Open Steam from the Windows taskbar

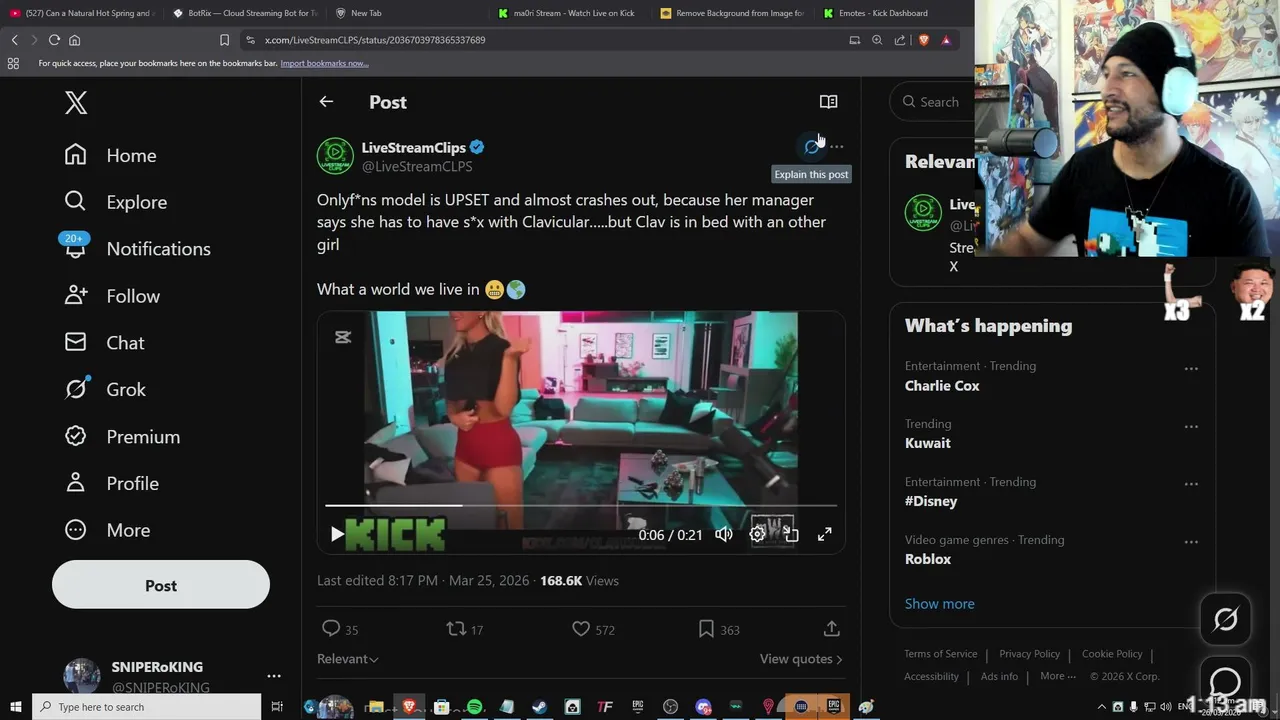pyautogui.click(x=539, y=707)
